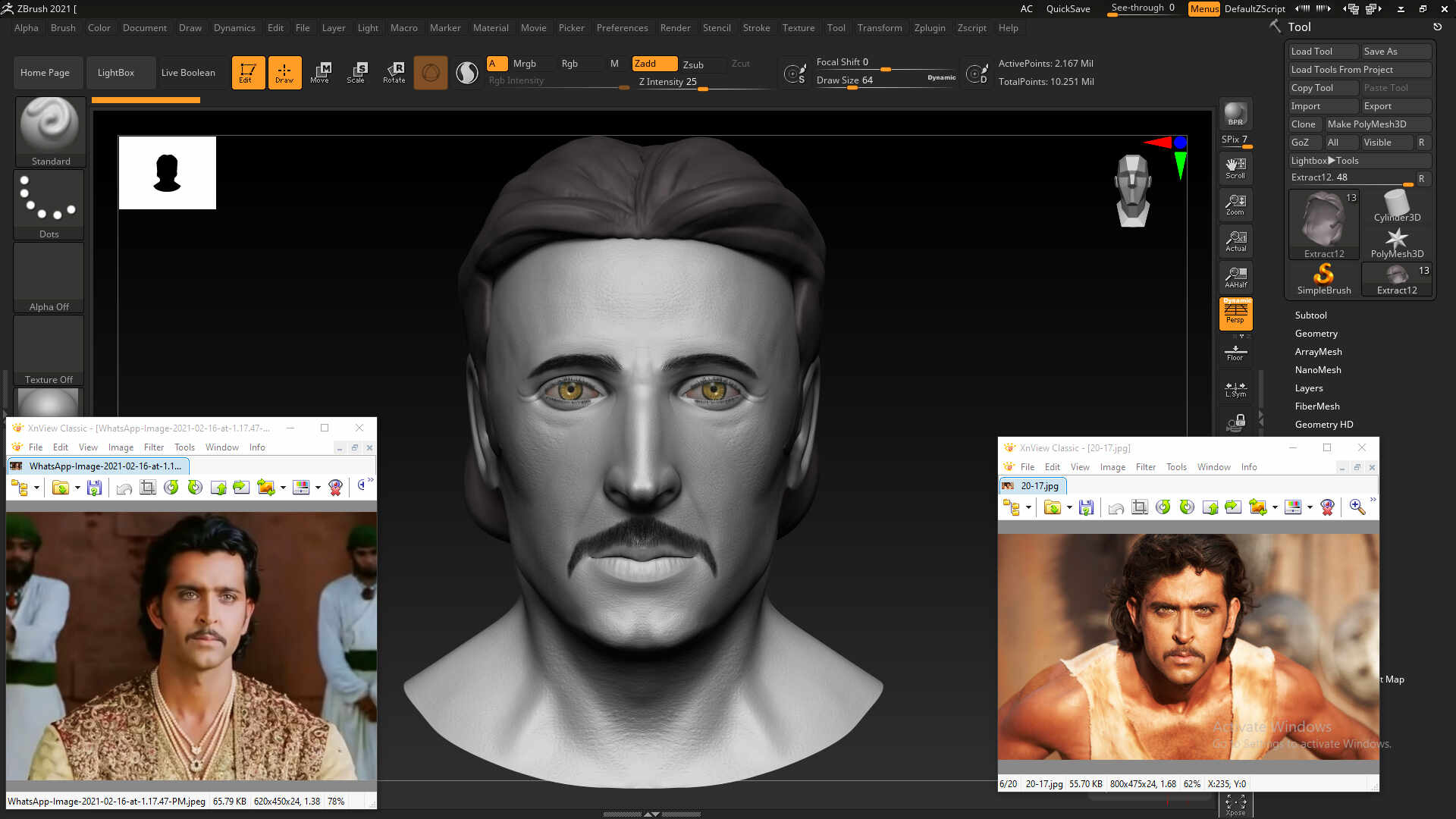The height and width of the screenshot is (819, 1456).
Task: Click the Actual size icon
Action: tap(1235, 241)
